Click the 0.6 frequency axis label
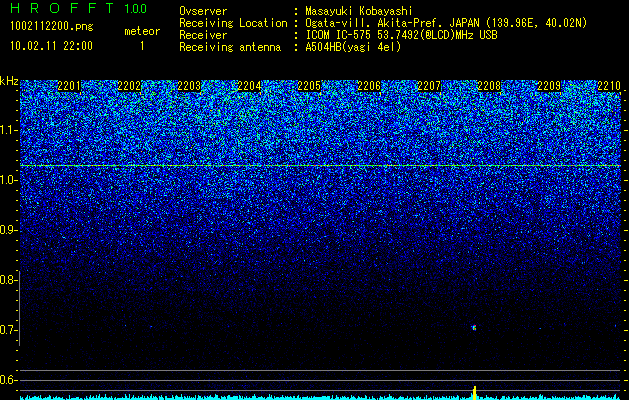Viewport: 629px width, 400px height. click(x=8, y=380)
